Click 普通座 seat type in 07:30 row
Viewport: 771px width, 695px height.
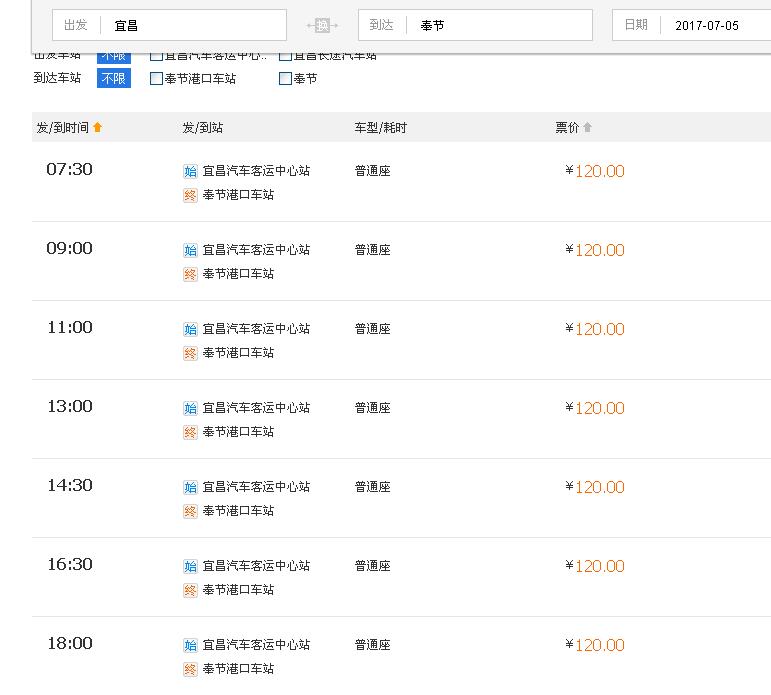pyautogui.click(x=373, y=171)
